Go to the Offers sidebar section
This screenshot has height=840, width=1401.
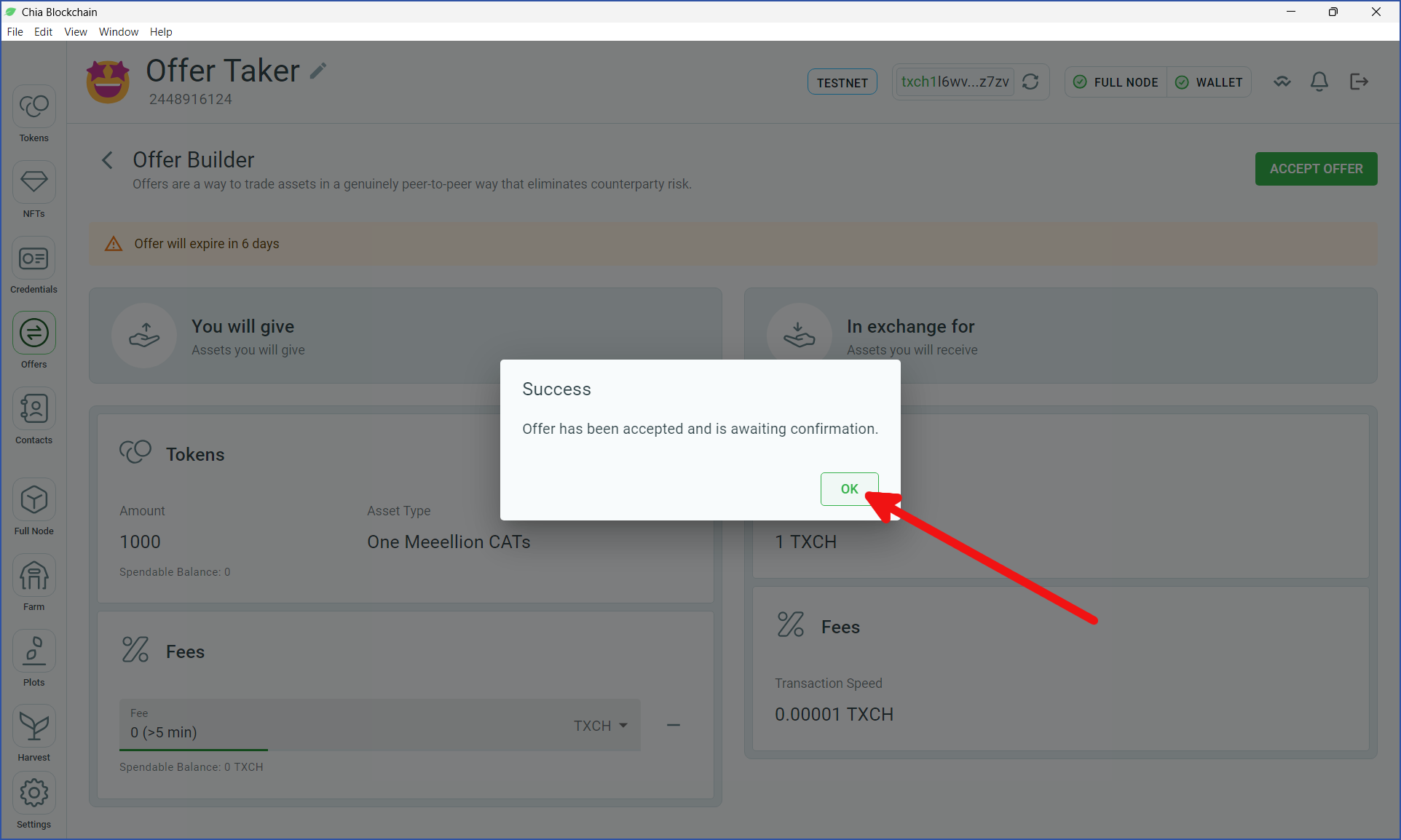pos(33,341)
